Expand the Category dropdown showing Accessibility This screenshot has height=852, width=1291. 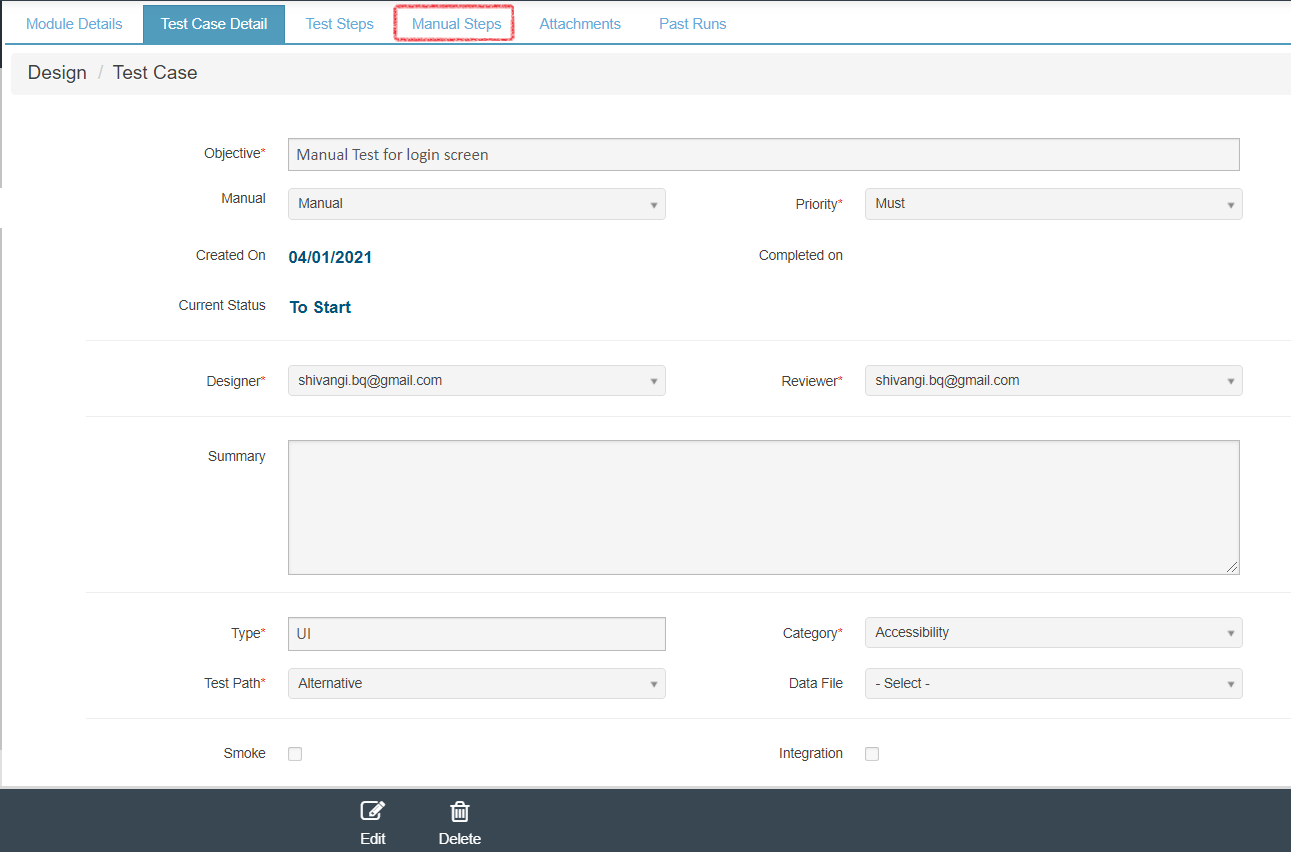click(x=1054, y=633)
